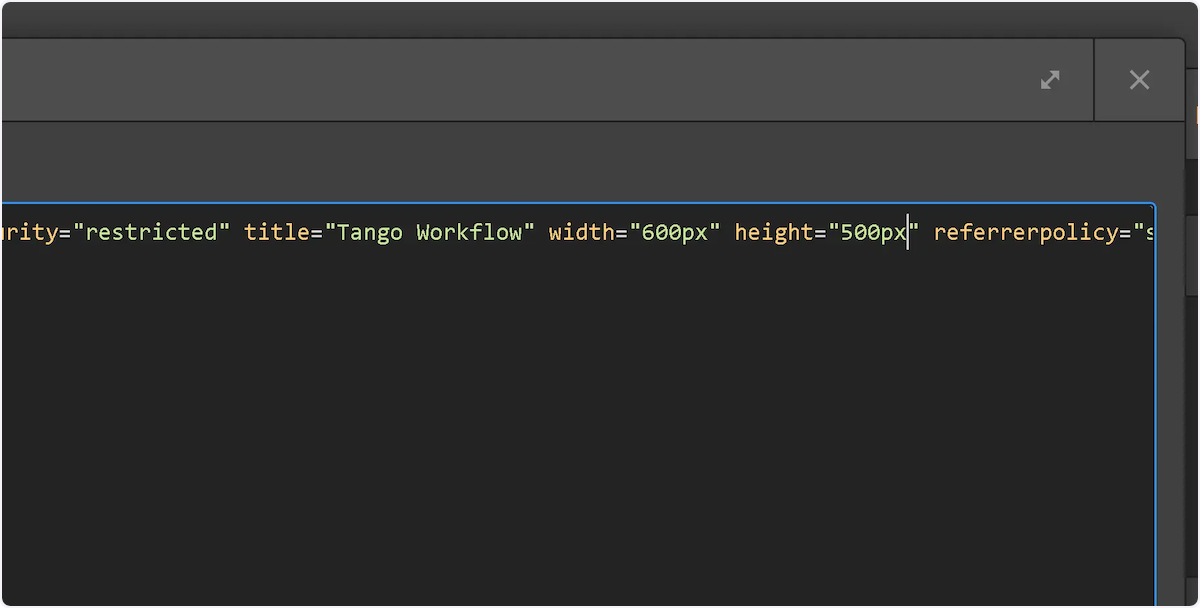Image resolution: width=1200 pixels, height=608 pixels.
Task: Select the "restricted" attribute value
Action: point(152,233)
